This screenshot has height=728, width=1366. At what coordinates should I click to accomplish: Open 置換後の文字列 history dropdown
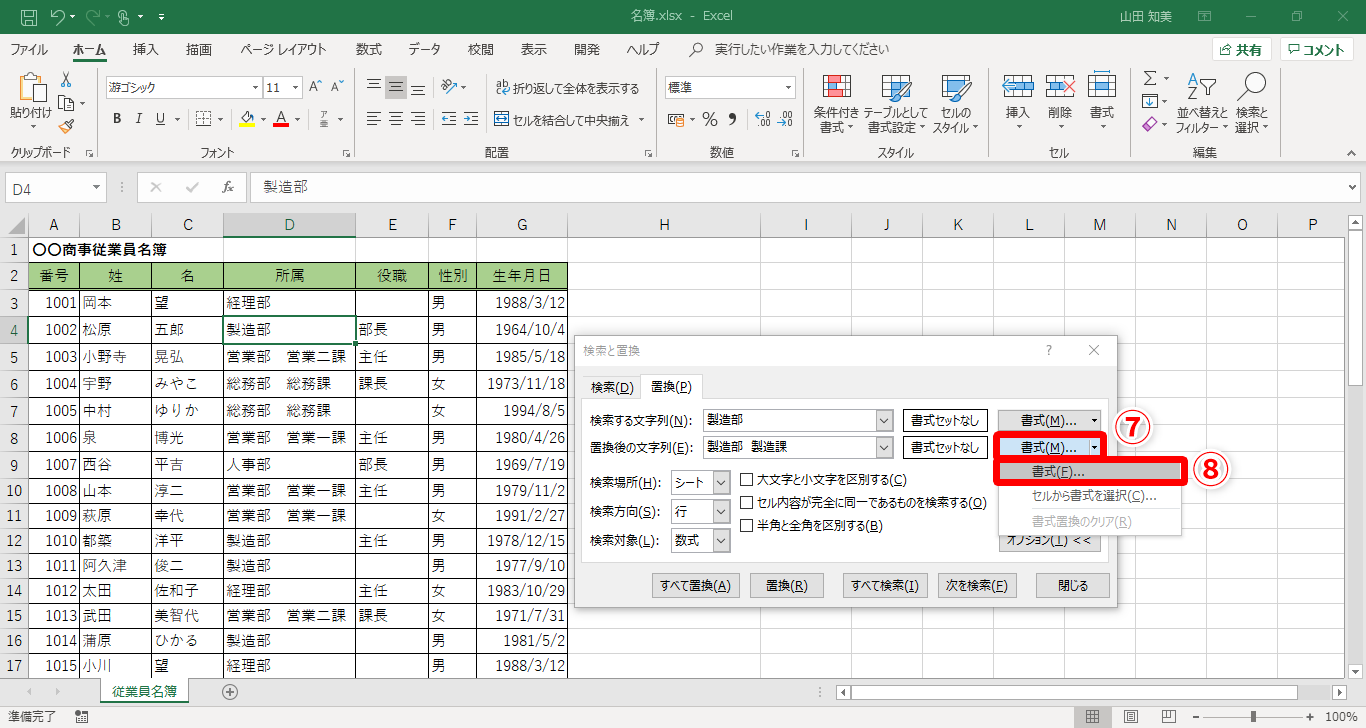click(884, 447)
